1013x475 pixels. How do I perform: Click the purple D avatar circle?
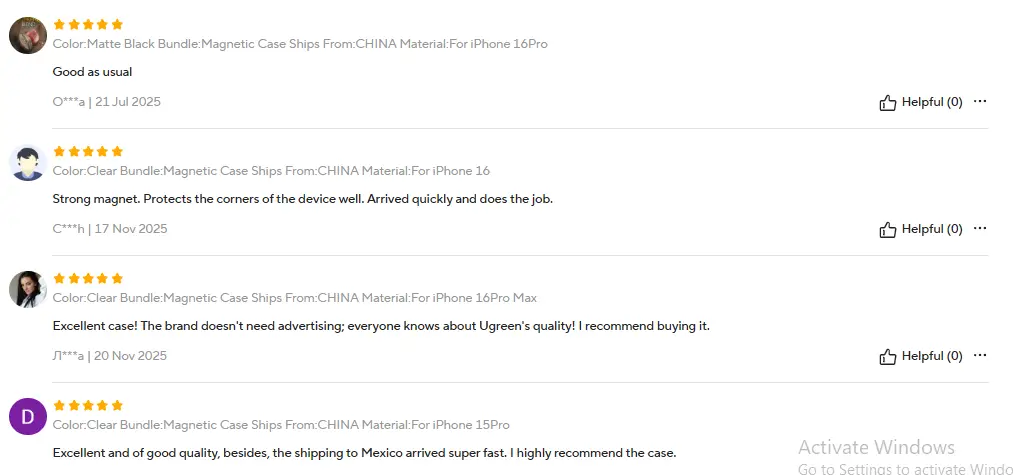coord(28,416)
